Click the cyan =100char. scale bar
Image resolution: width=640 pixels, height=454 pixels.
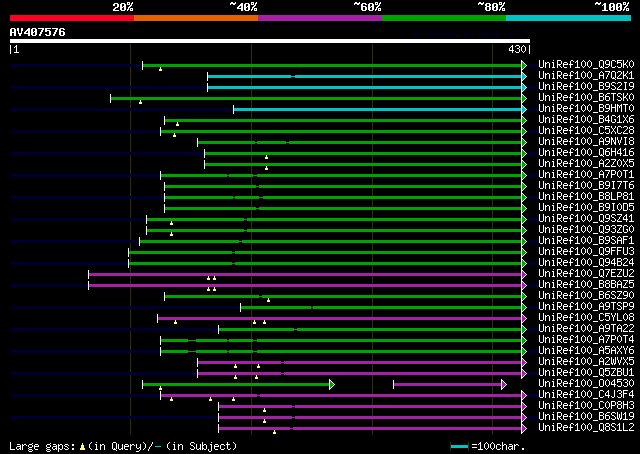460,447
